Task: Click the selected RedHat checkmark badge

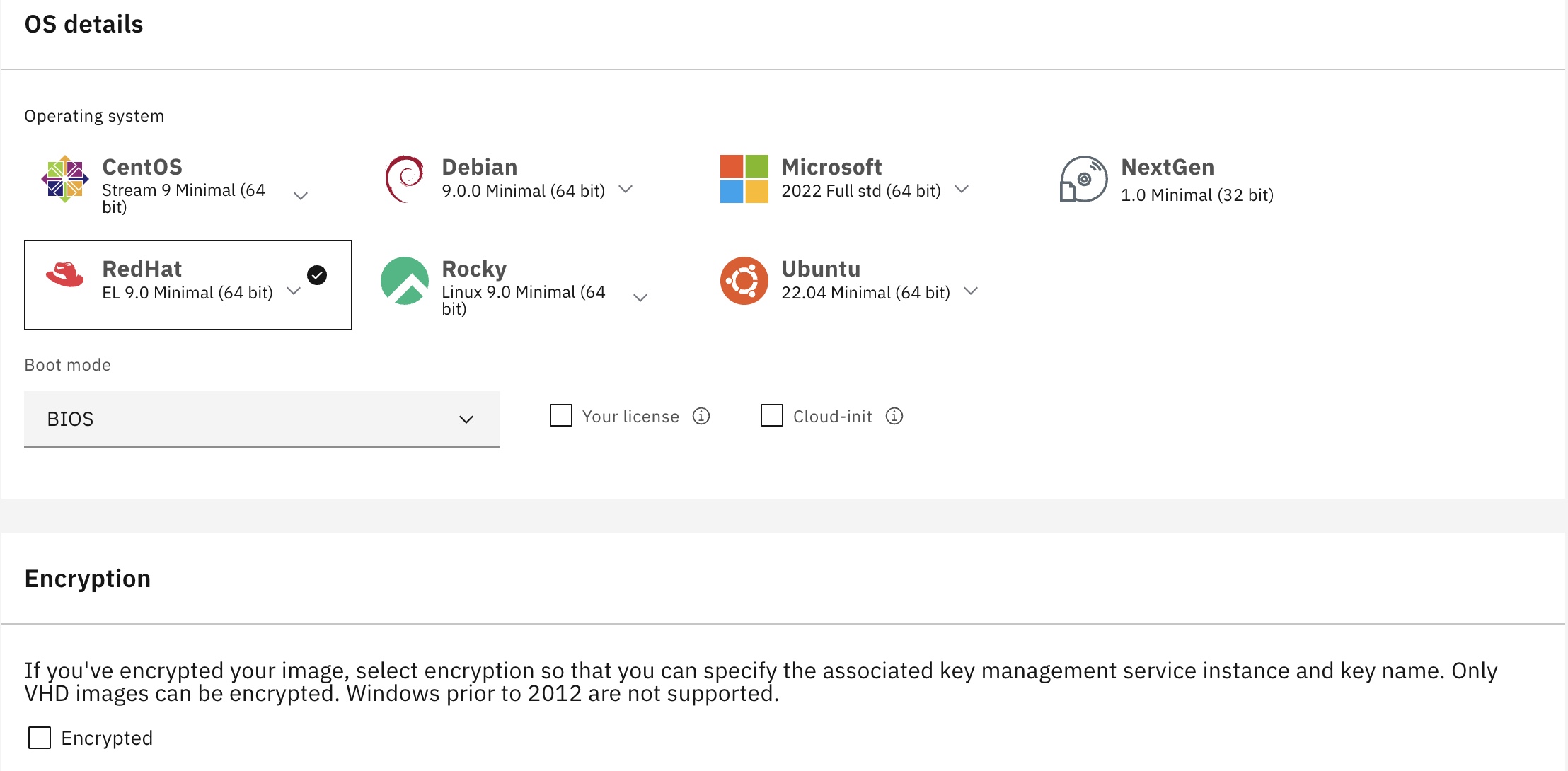Action: tap(317, 275)
